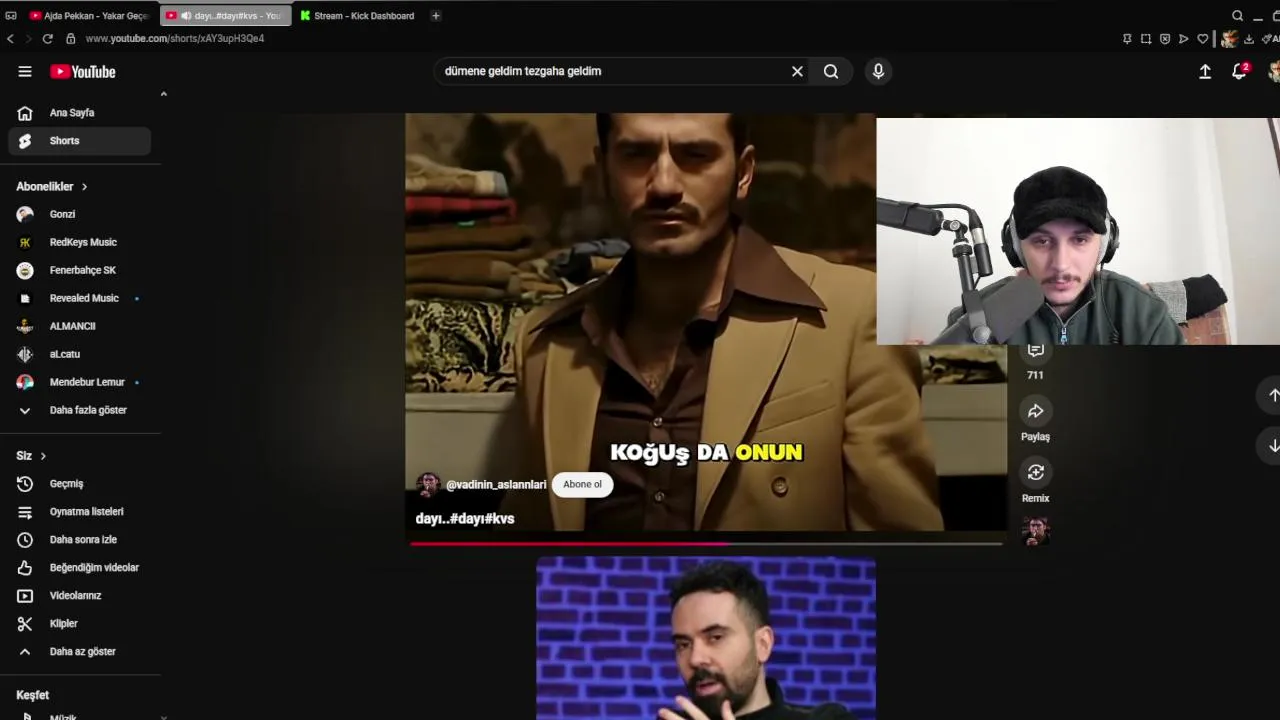Click the browser pin icon
Screen dimensions: 1280x720
pos(1127,39)
